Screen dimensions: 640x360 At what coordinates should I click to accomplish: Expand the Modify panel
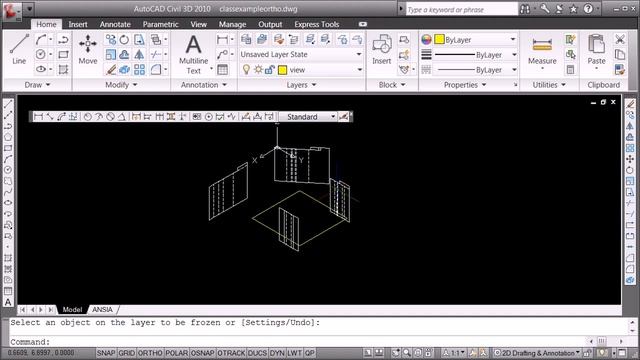121,85
